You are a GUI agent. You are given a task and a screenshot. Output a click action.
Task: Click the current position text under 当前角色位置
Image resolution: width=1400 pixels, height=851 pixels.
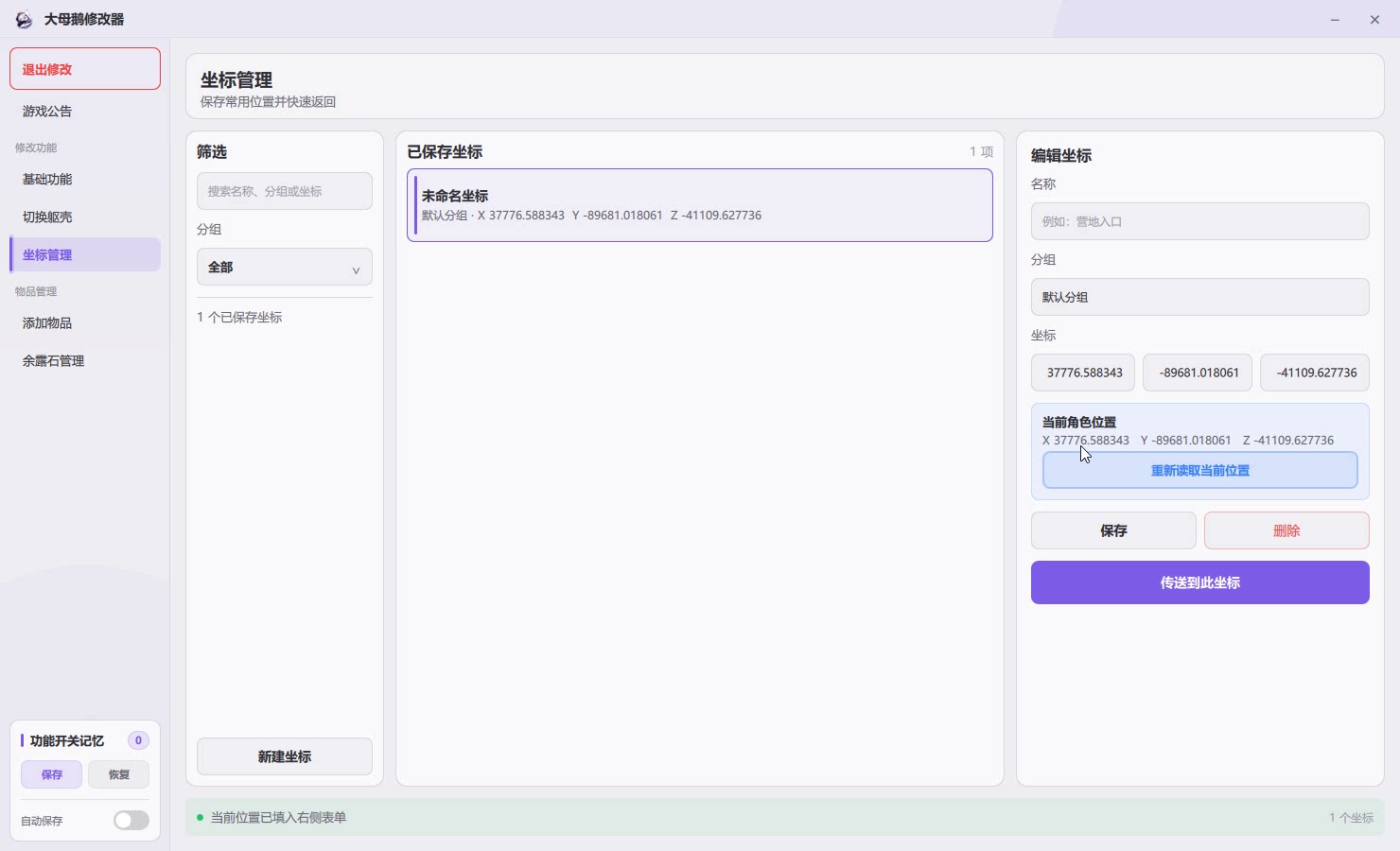tap(1188, 440)
